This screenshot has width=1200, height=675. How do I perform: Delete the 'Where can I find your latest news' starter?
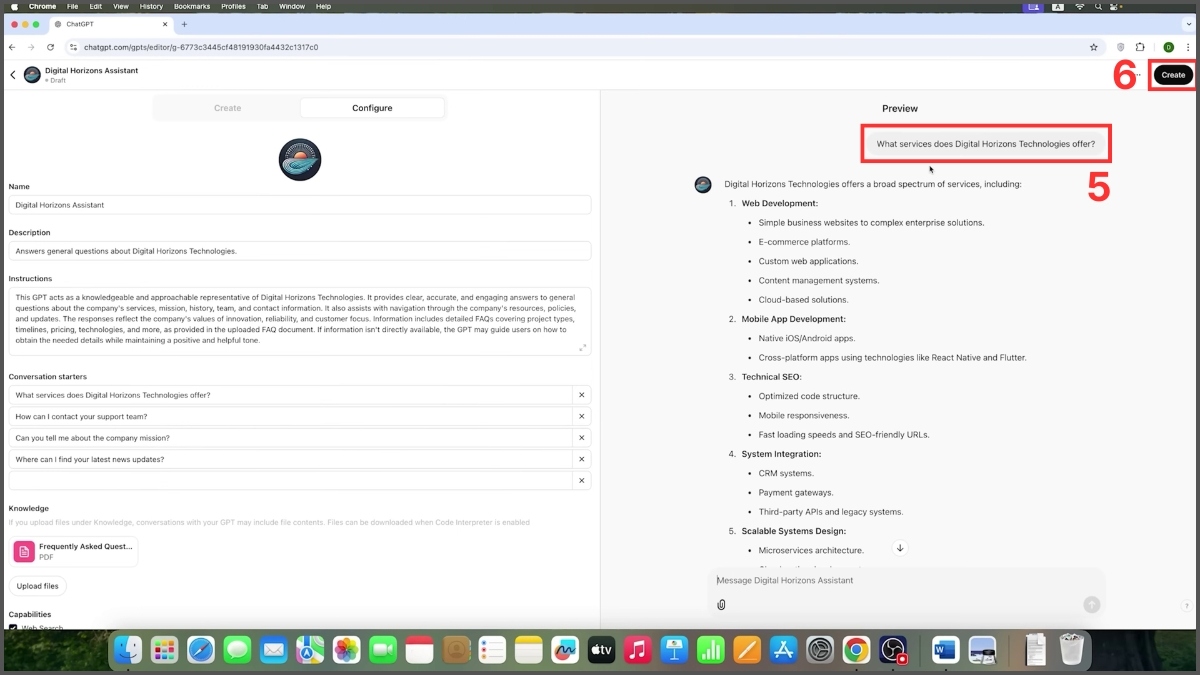point(581,459)
